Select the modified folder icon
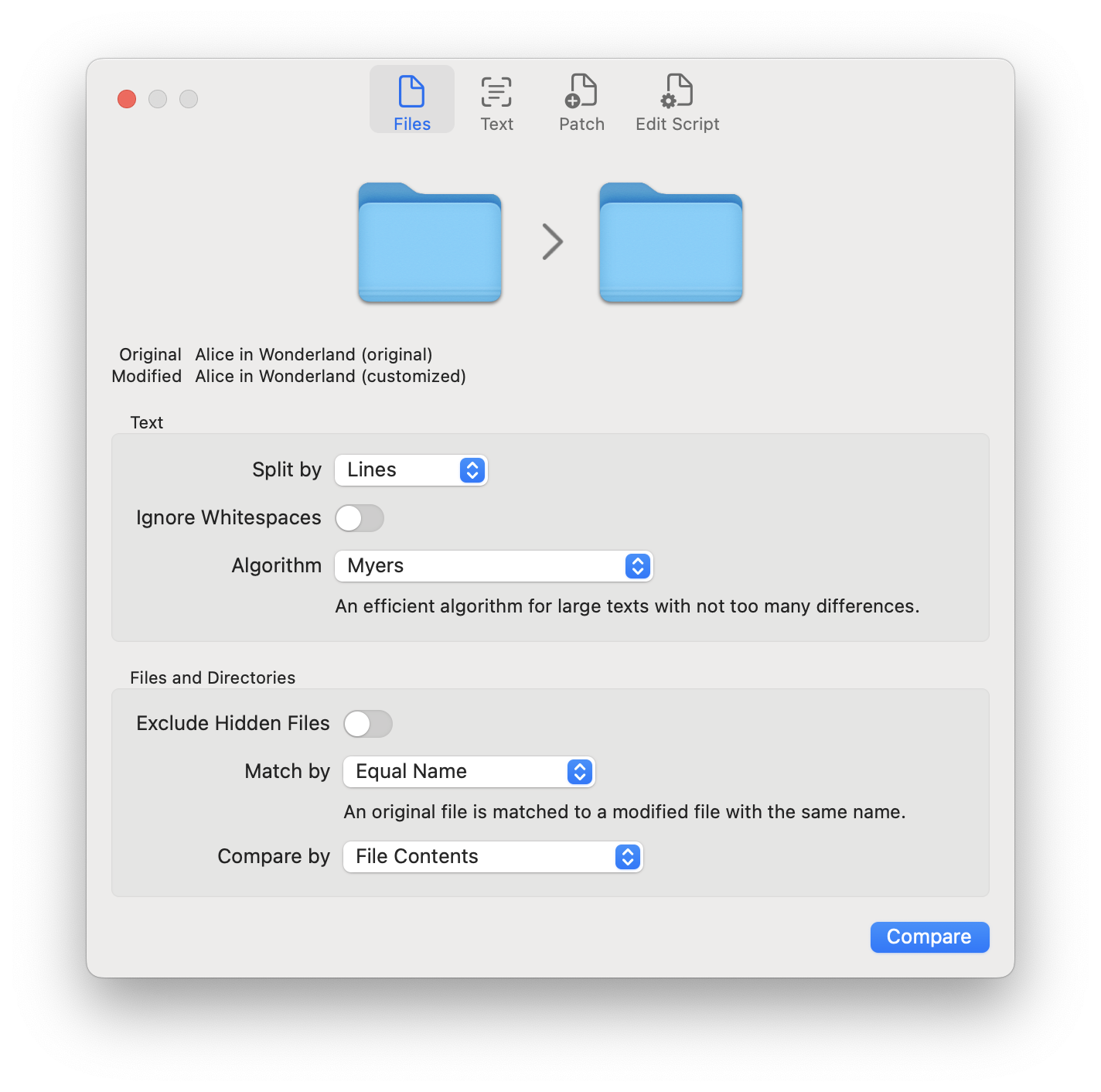Image resolution: width=1101 pixels, height=1092 pixels. (671, 242)
